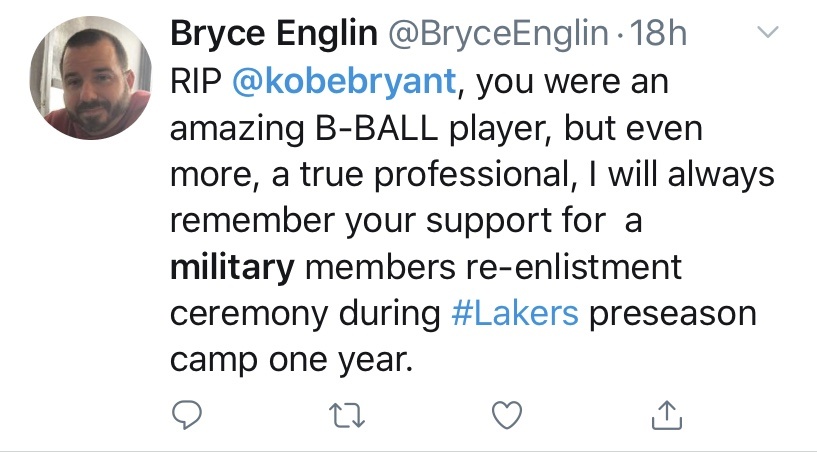Click the bold word military in the tweet
The image size is (817, 453).
coord(232,267)
